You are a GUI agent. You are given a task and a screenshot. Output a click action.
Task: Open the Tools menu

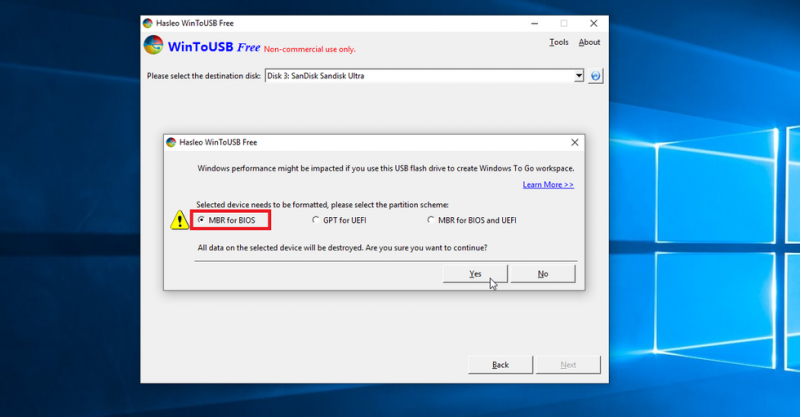pyautogui.click(x=559, y=42)
